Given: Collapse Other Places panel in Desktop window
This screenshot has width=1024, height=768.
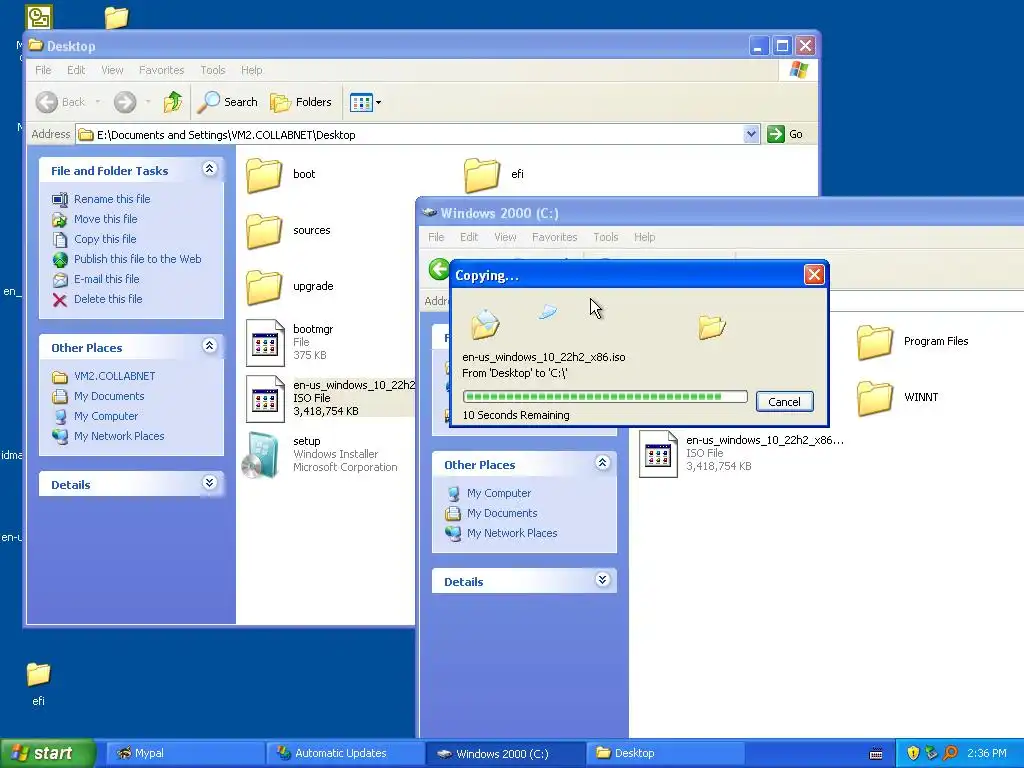Looking at the screenshot, I should pos(209,346).
